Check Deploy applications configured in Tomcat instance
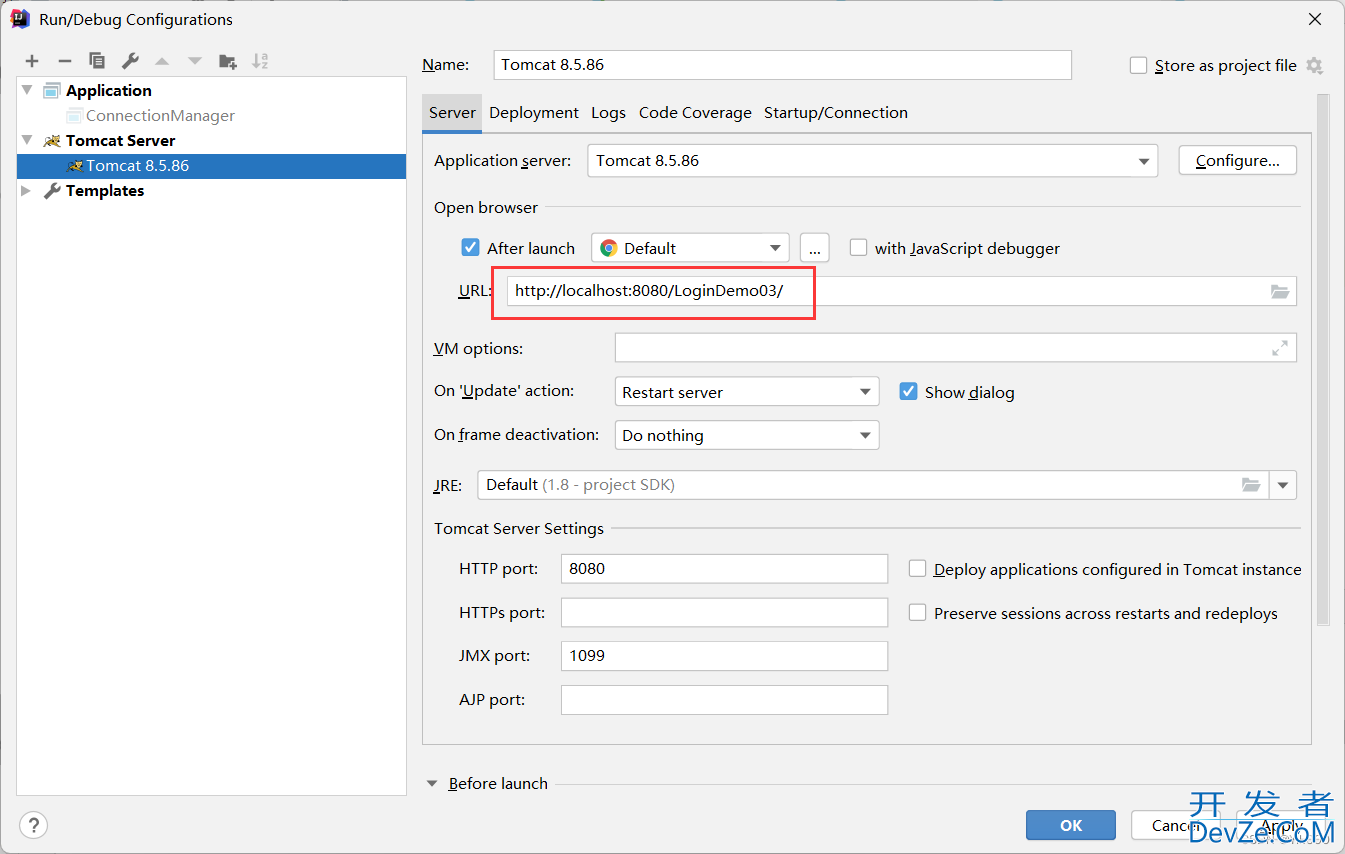This screenshot has height=854, width=1345. pos(917,569)
